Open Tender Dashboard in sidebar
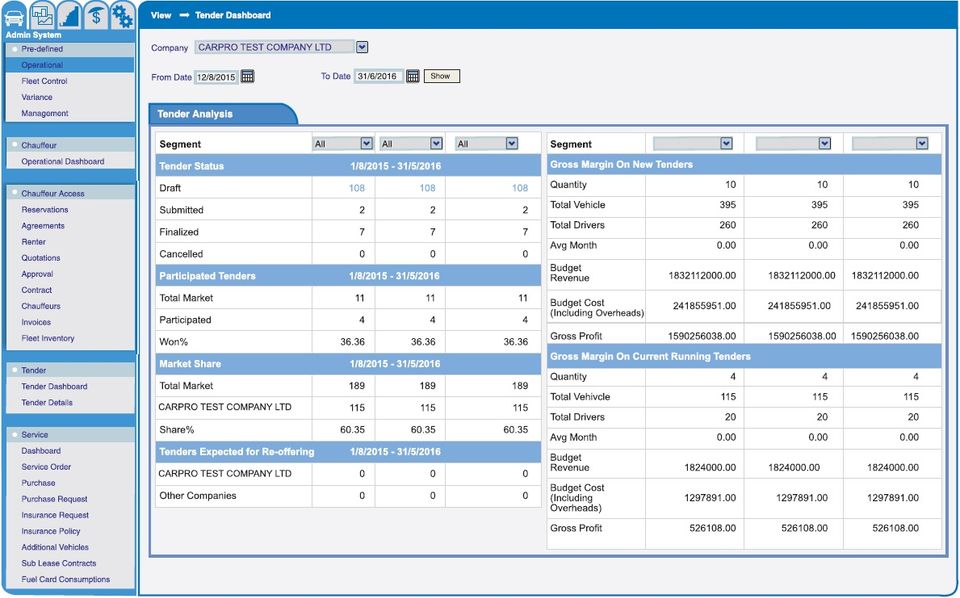Viewport: 960px width, 598px height. (54, 386)
